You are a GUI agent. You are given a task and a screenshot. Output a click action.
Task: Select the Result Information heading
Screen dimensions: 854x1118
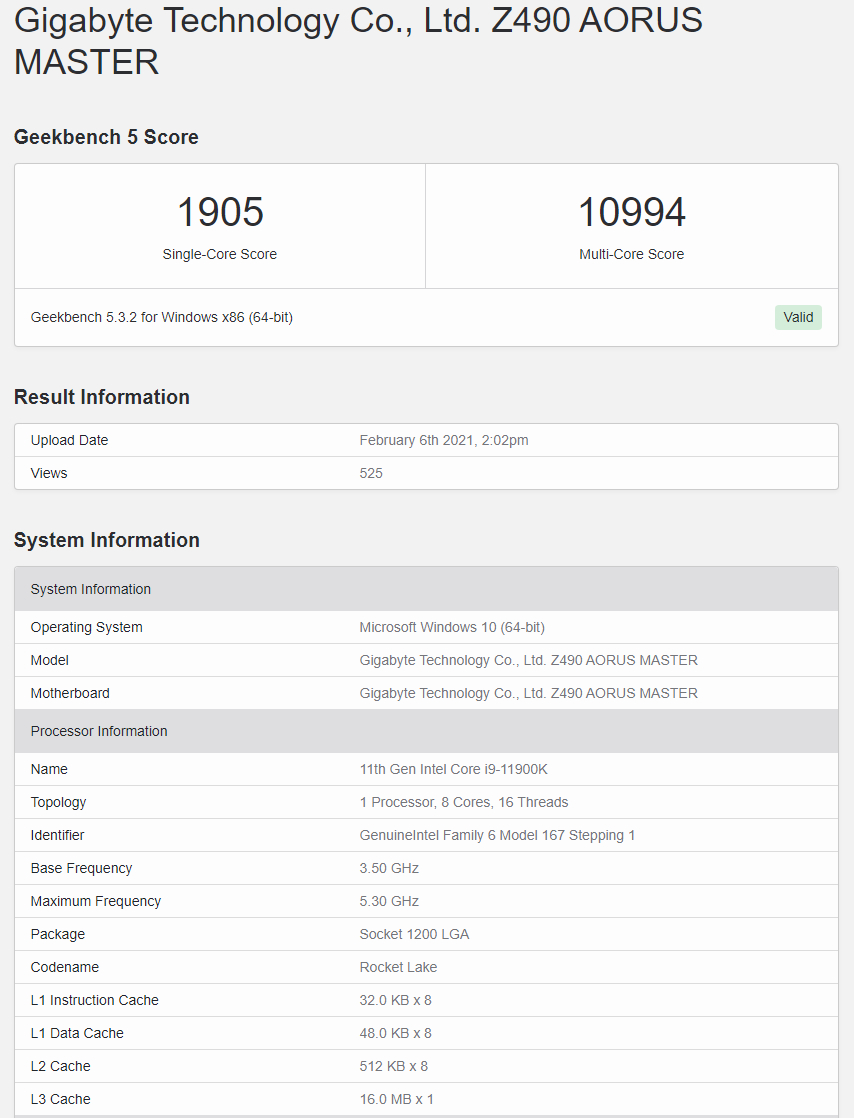tap(101, 397)
